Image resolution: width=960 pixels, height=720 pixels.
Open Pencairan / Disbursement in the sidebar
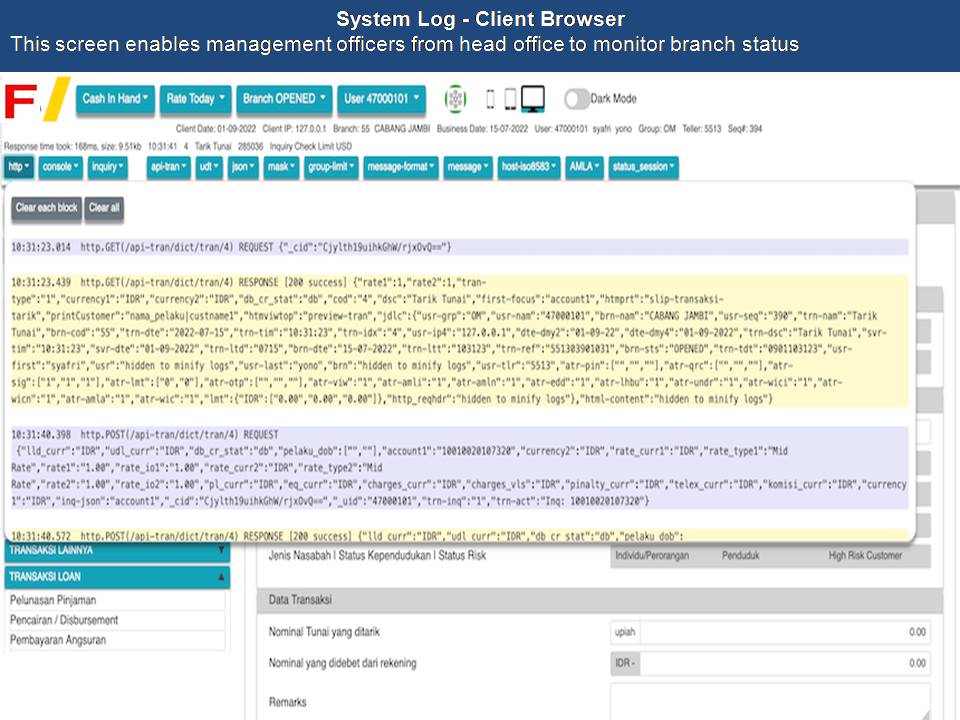coord(64,620)
